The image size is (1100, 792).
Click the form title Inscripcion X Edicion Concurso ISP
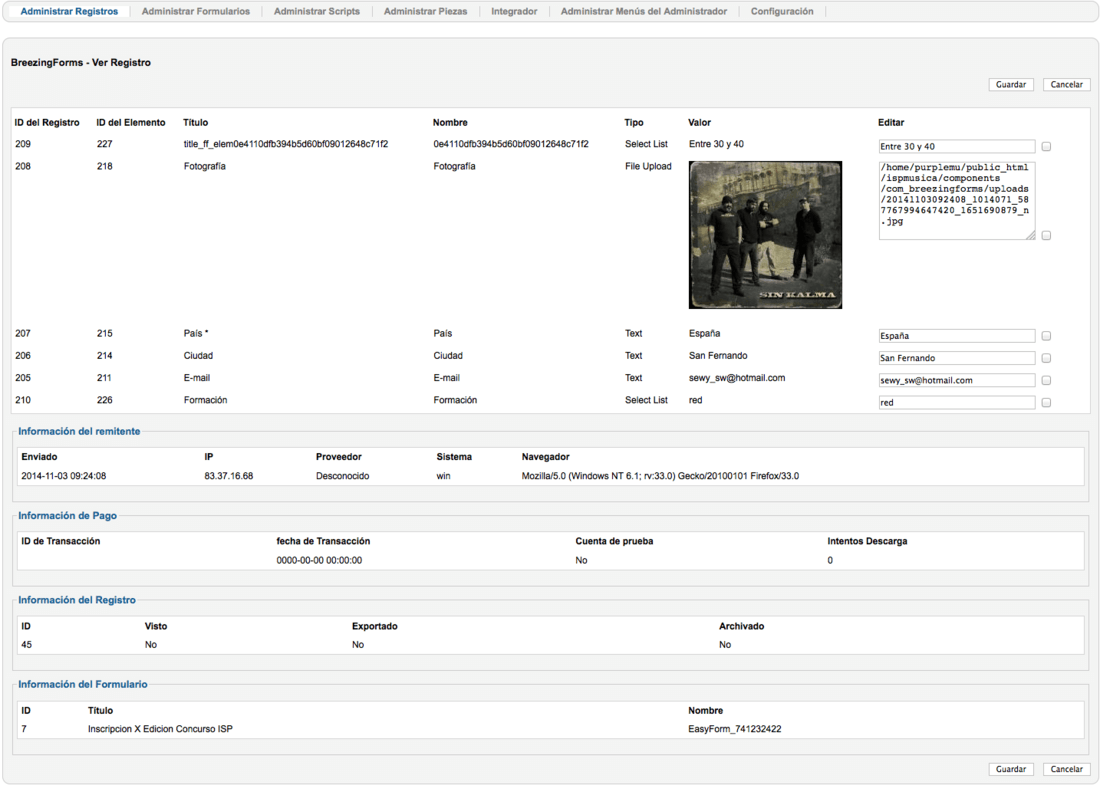(x=160, y=729)
